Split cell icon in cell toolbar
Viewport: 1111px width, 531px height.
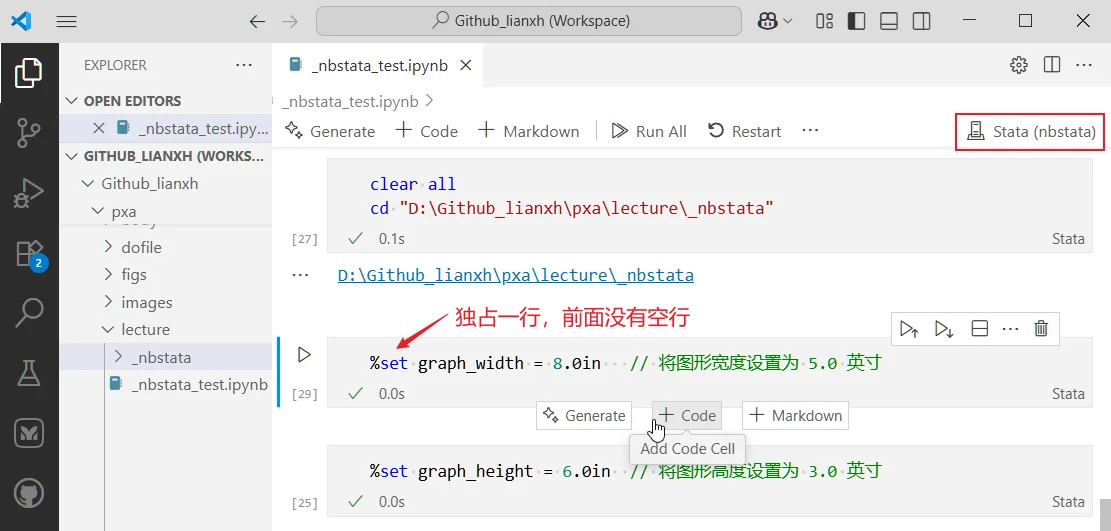pyautogui.click(x=979, y=329)
